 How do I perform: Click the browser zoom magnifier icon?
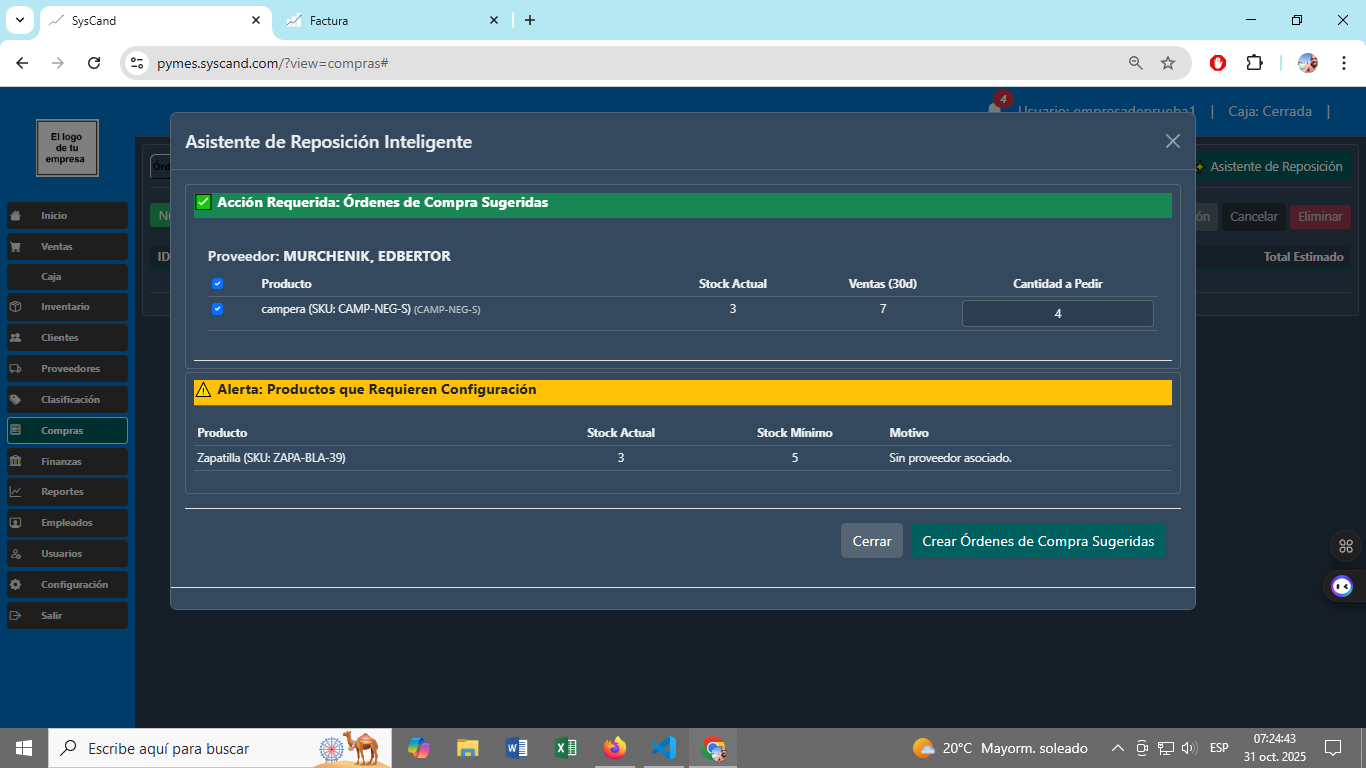coord(1136,63)
